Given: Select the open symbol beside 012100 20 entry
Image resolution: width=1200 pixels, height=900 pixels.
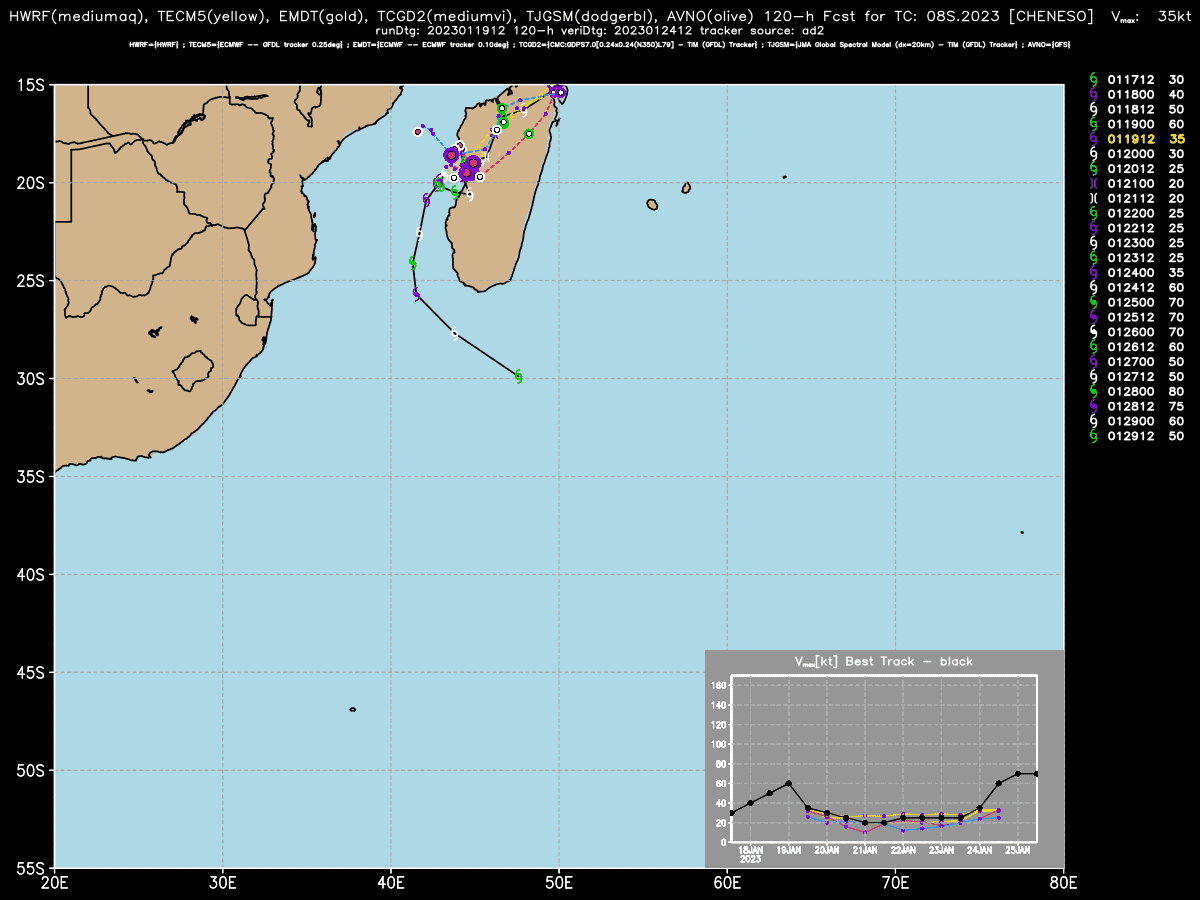Looking at the screenshot, I should 1093,184.
